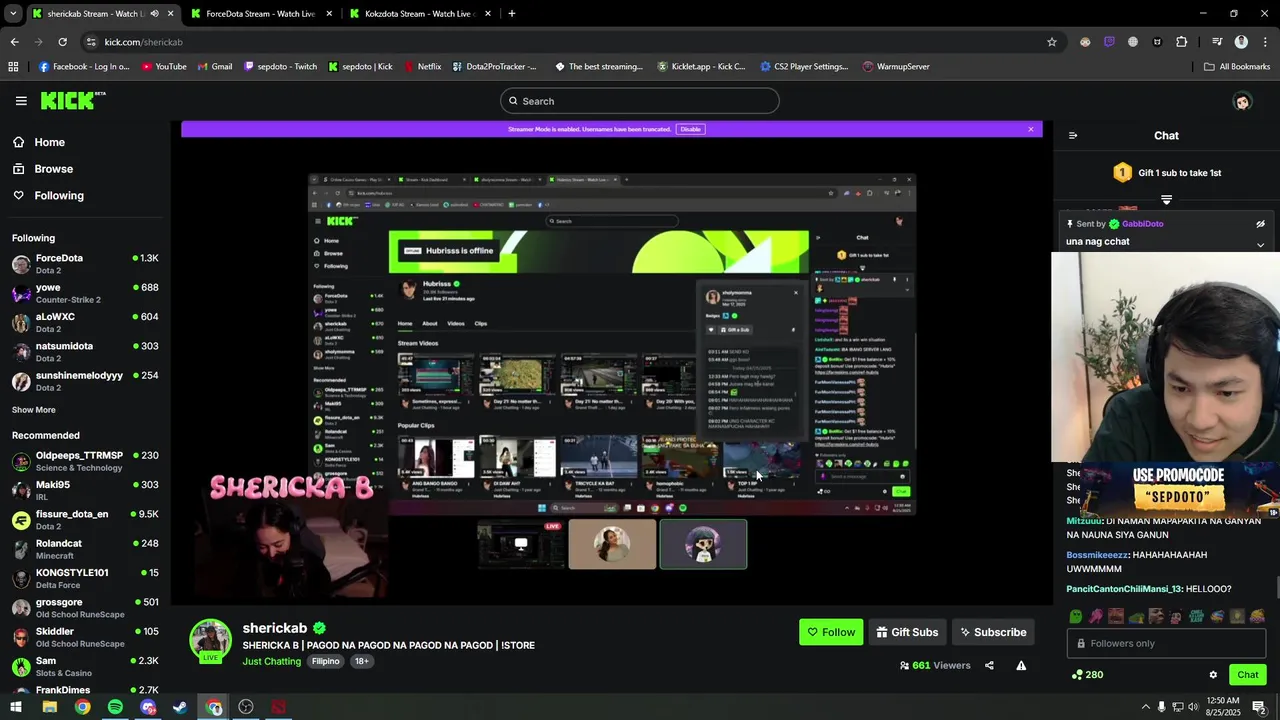This screenshot has width=1280, height=720.
Task: Dismiss the Streamer Mode banner
Action: [x=1030, y=129]
